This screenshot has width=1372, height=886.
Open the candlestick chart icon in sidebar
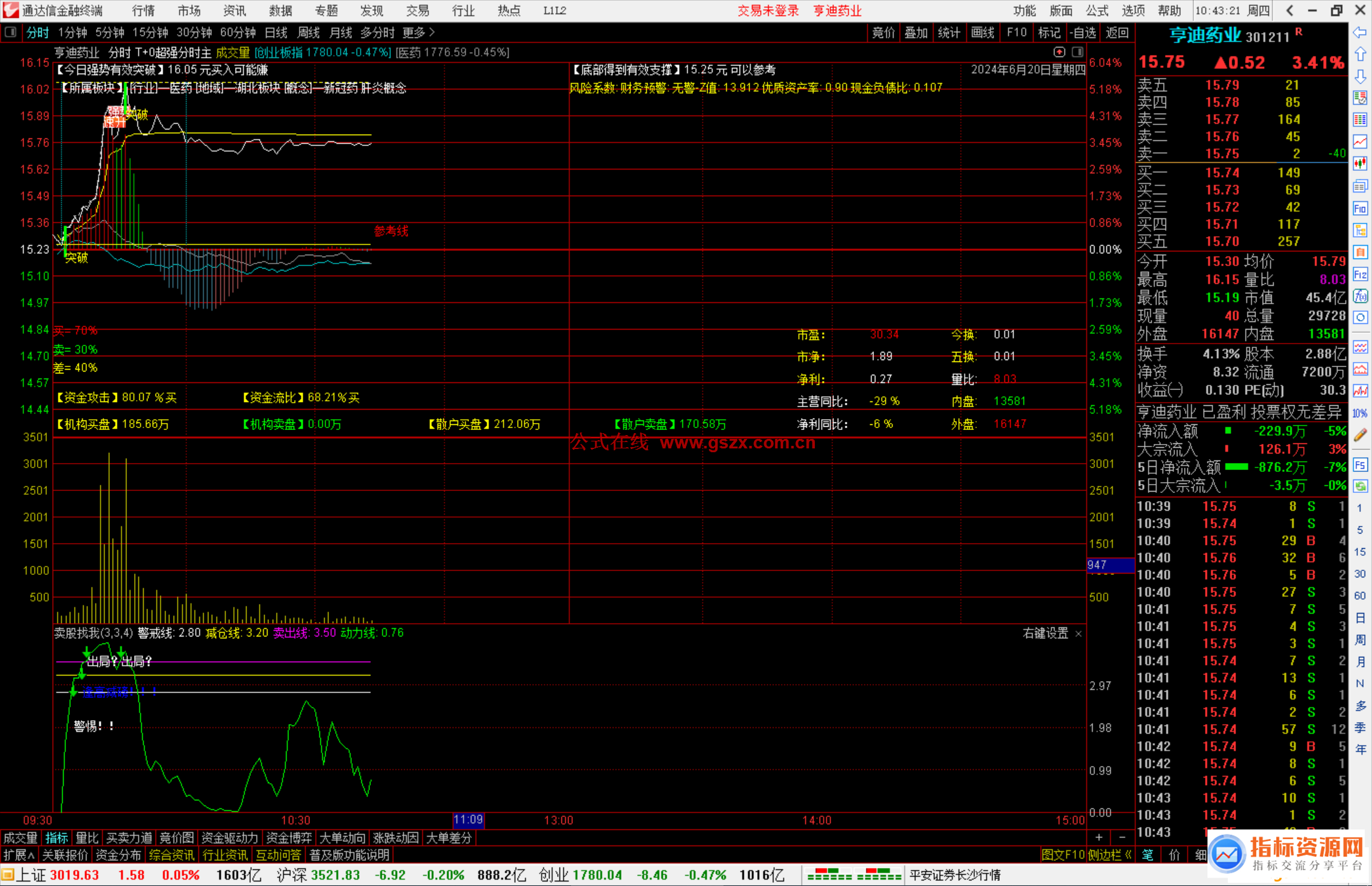[x=1360, y=164]
